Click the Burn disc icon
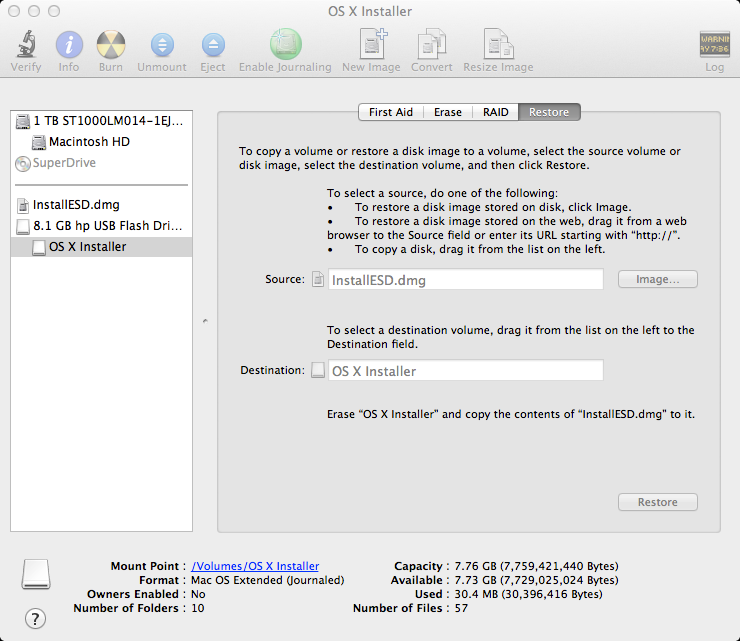Viewport: 740px width, 641px height. (x=111, y=45)
